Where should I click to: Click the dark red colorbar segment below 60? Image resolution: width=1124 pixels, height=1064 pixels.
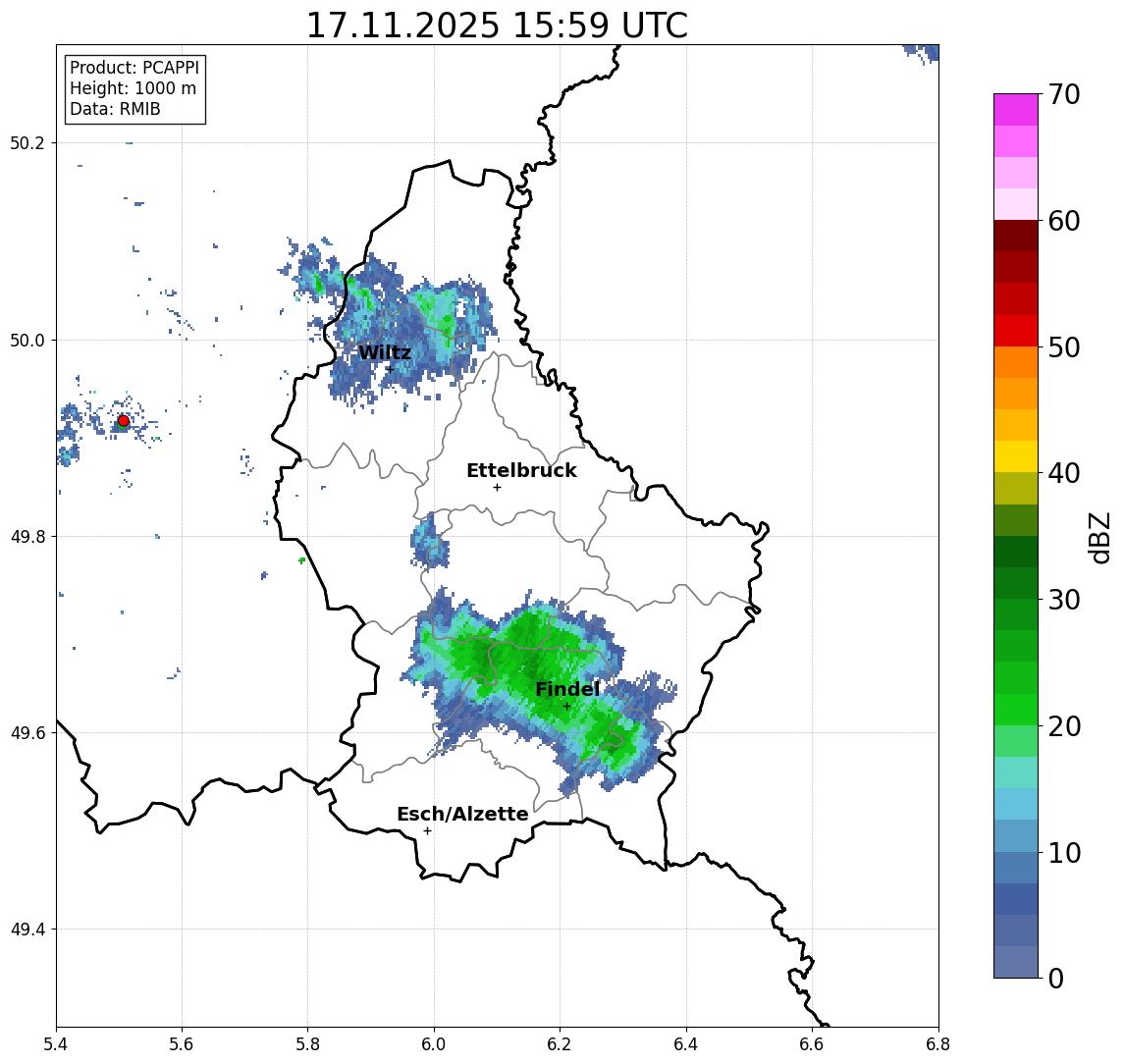pyautogui.click(x=1016, y=236)
